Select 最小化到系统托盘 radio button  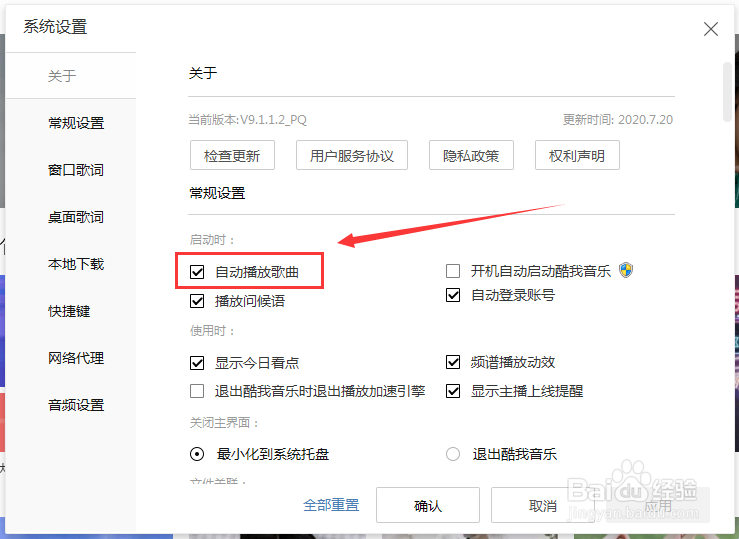click(197, 454)
